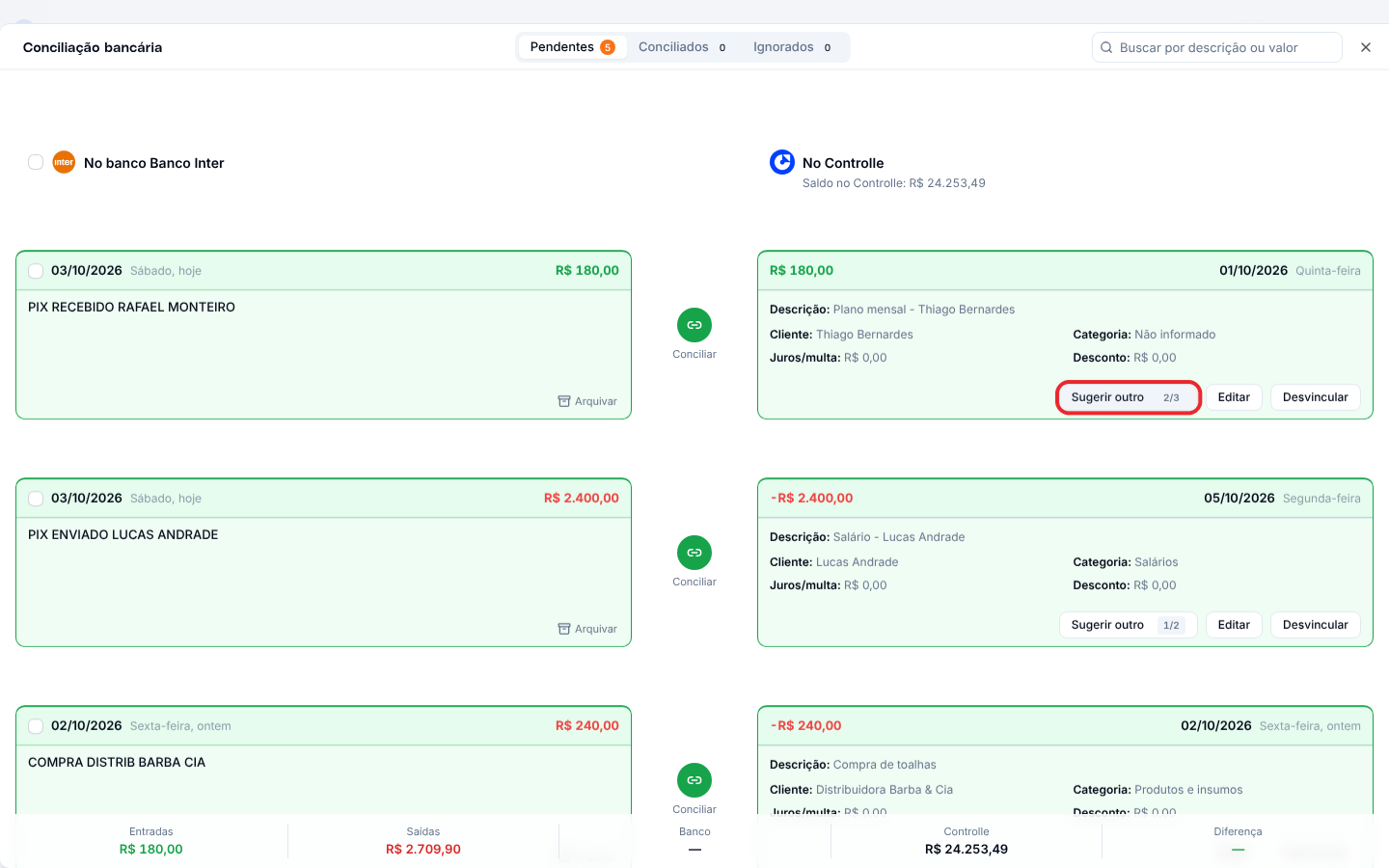Click the Entradas total R$ 180,00
The width and height of the screenshot is (1389, 868).
coord(151,850)
